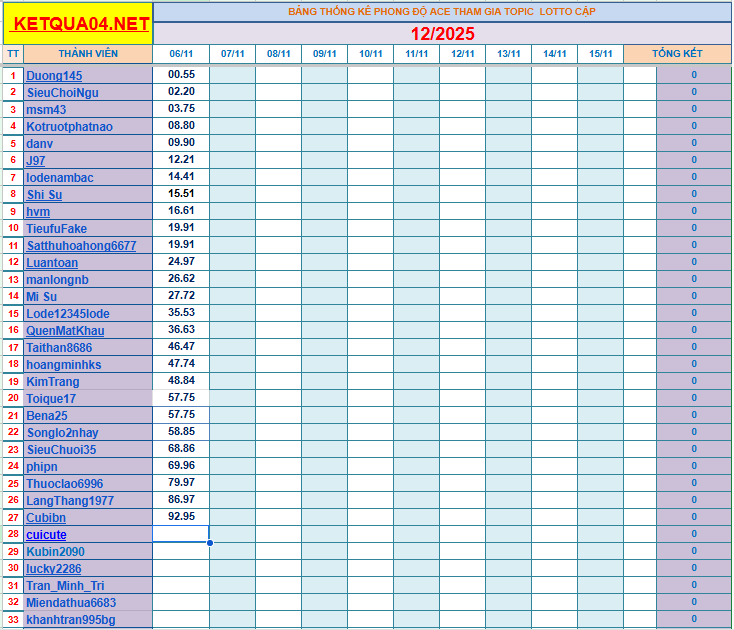Select cell with value 26.62

[x=181, y=278]
